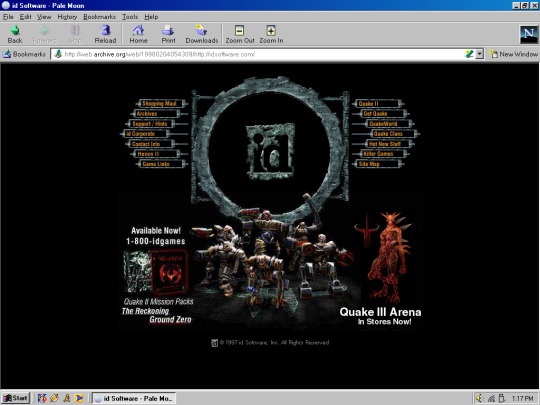Open the File menu
This screenshot has height=405, width=540.
pyautogui.click(x=8, y=17)
